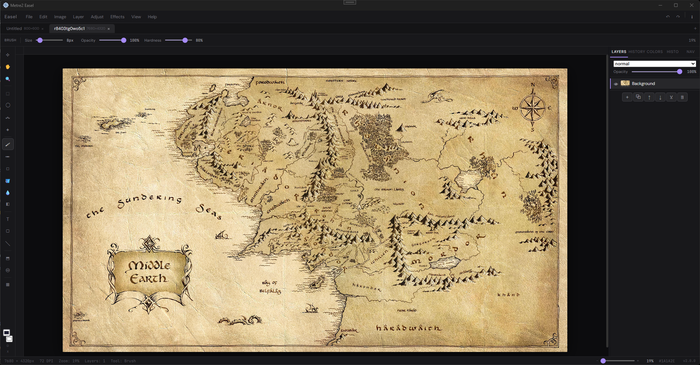The width and height of the screenshot is (700, 365).
Task: Select the Hand pan tool
Action: point(8,67)
